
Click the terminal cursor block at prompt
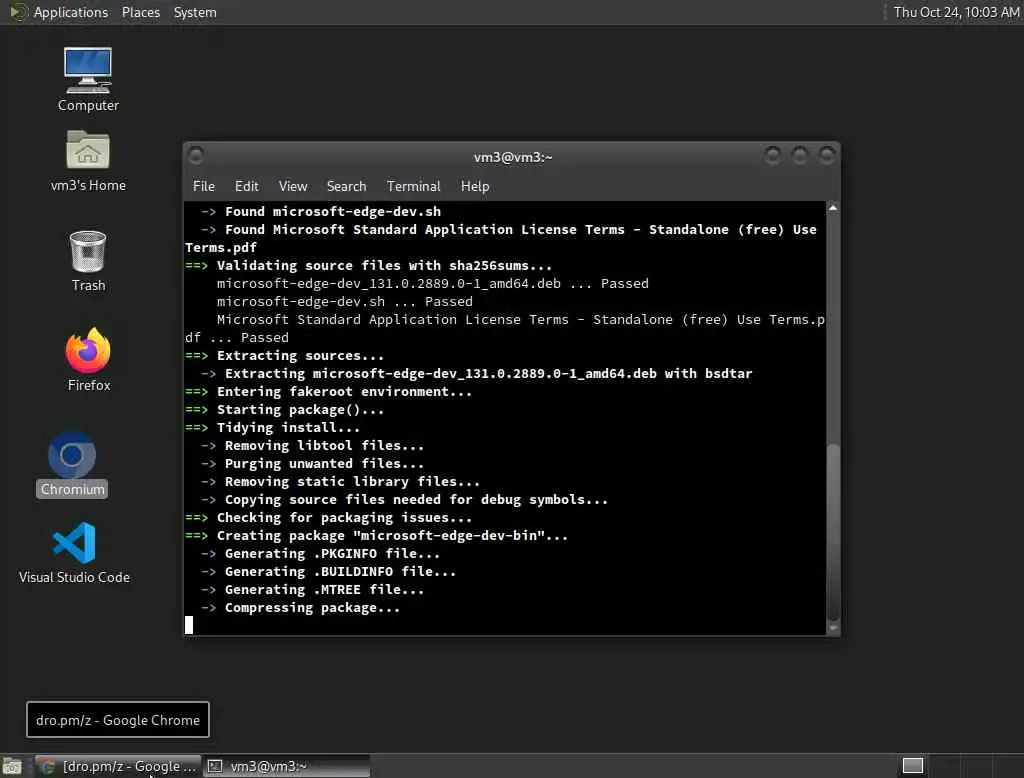pyautogui.click(x=189, y=625)
